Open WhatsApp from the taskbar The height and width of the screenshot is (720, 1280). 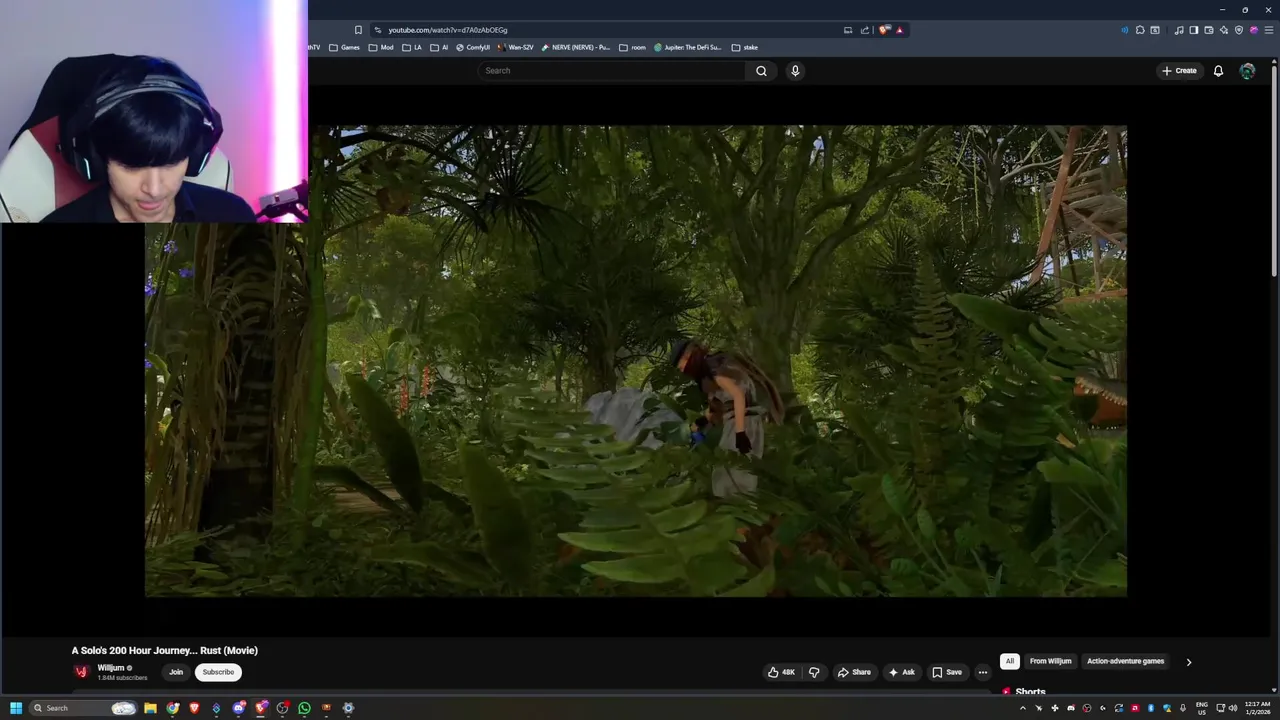pos(304,708)
